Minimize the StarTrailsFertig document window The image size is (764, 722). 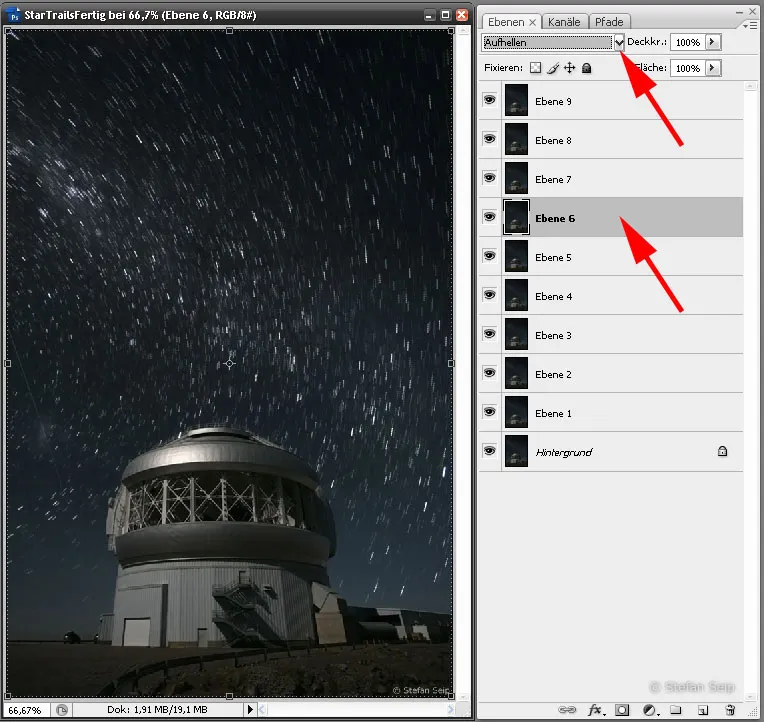pos(429,15)
